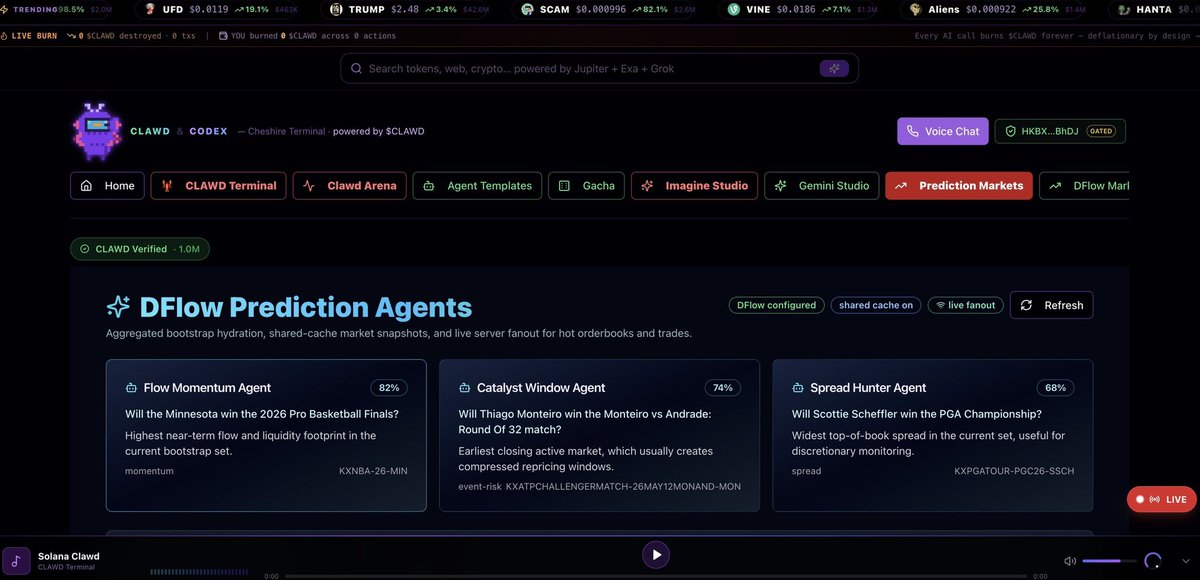1200x580 pixels.
Task: Open the Flow Momentum Agent card
Action: pyautogui.click(x=266, y=436)
